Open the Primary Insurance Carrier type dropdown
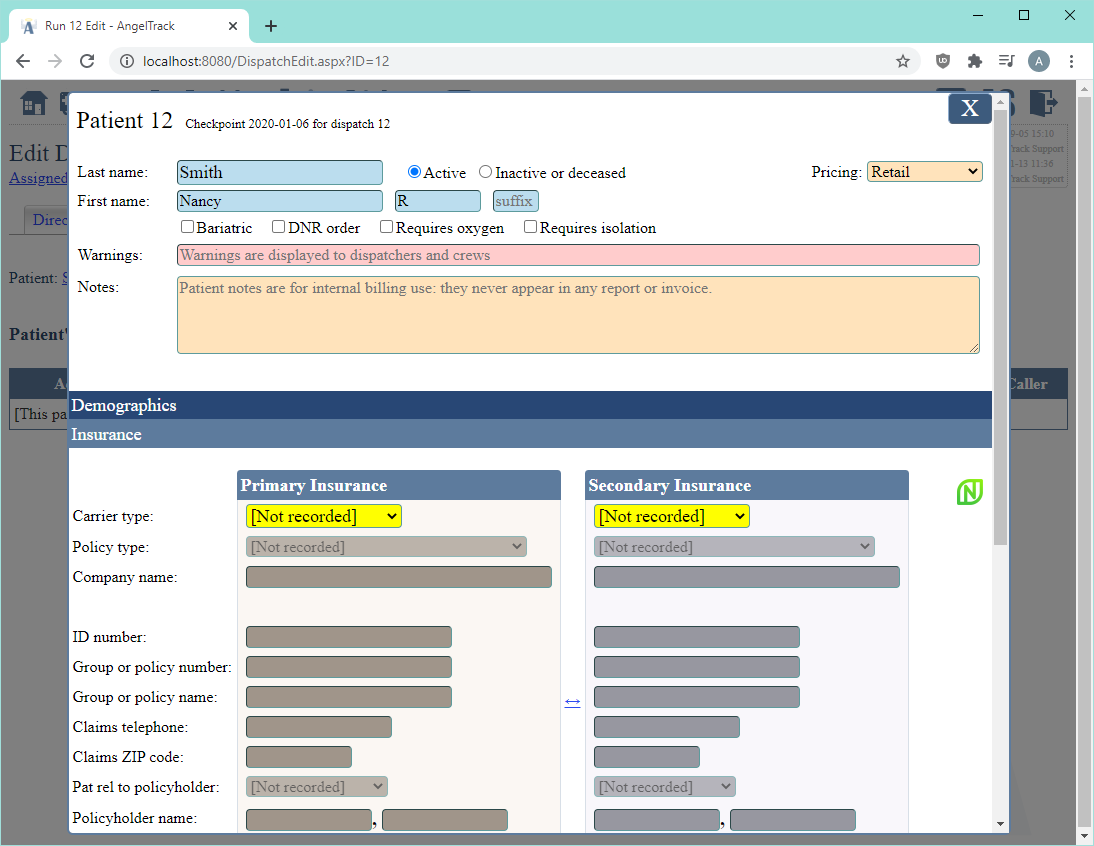 click(x=323, y=516)
